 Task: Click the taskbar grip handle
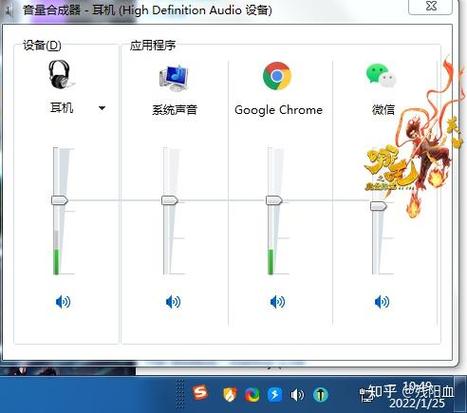(180, 393)
